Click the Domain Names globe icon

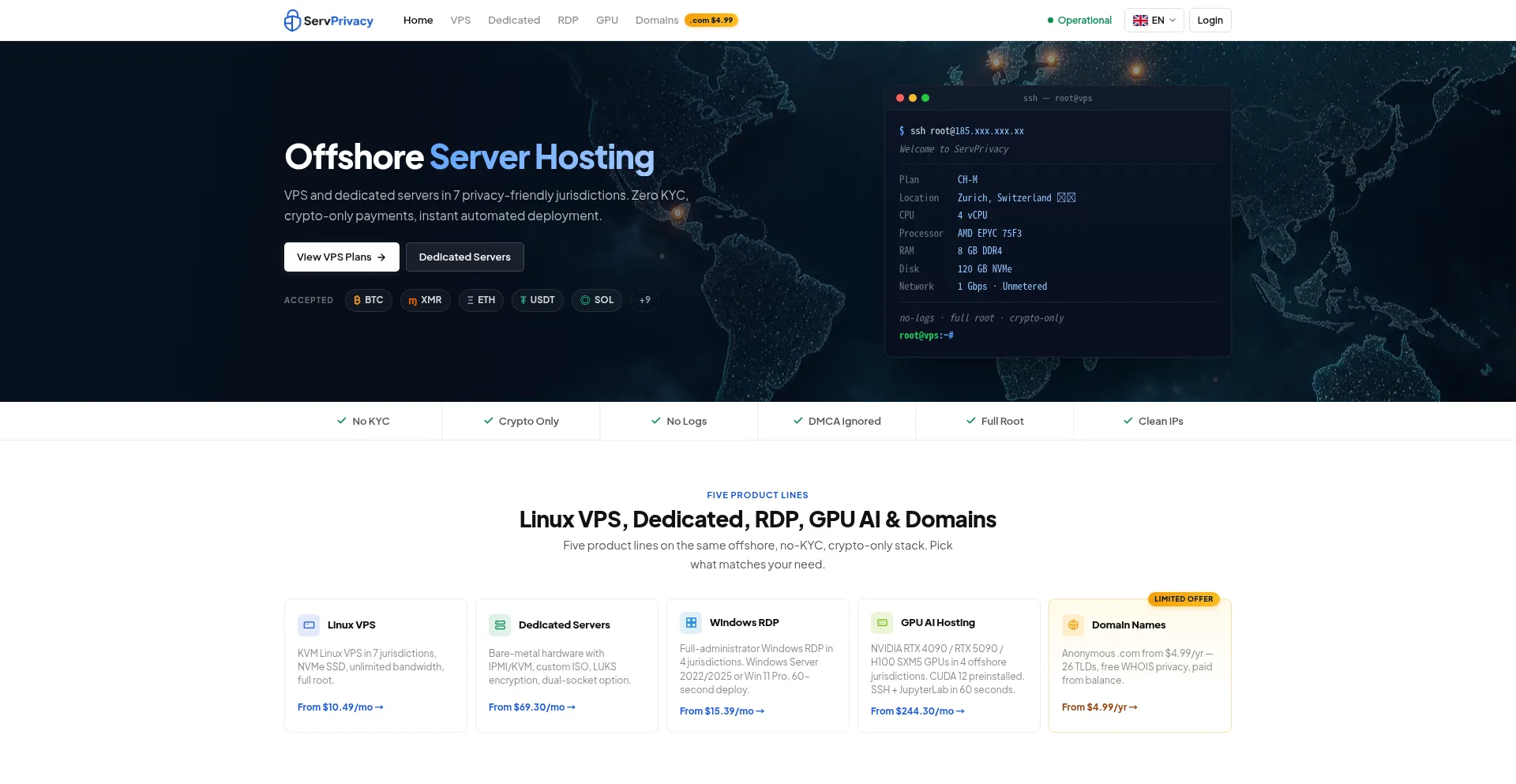pyautogui.click(x=1073, y=625)
